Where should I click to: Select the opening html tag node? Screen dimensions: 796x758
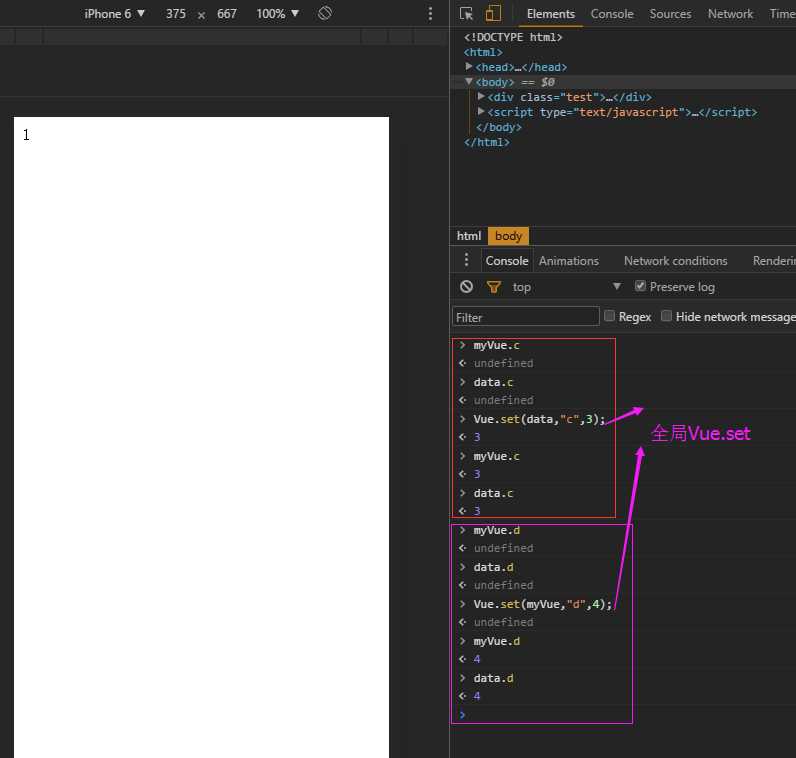[x=483, y=52]
